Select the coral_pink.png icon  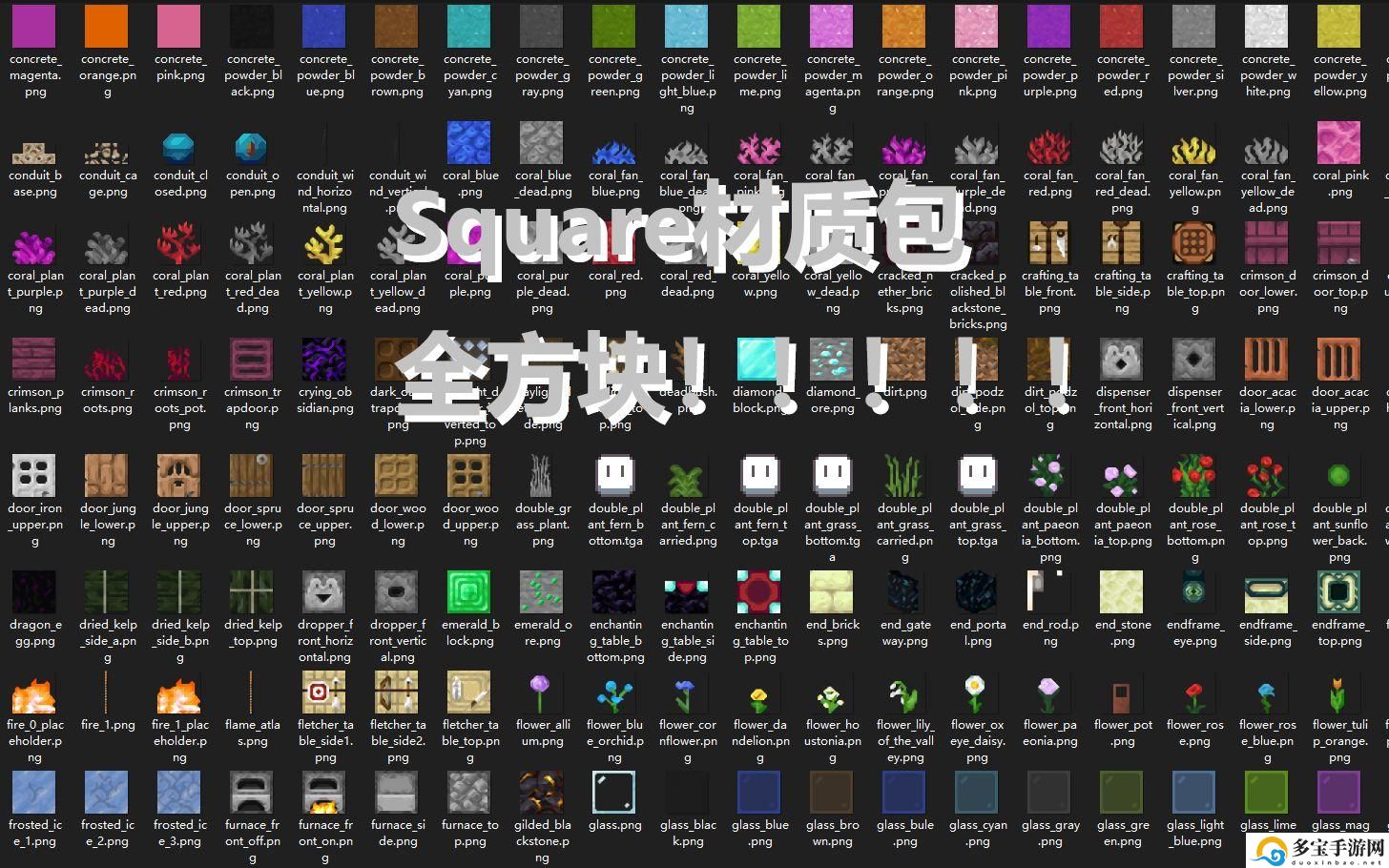1339,142
